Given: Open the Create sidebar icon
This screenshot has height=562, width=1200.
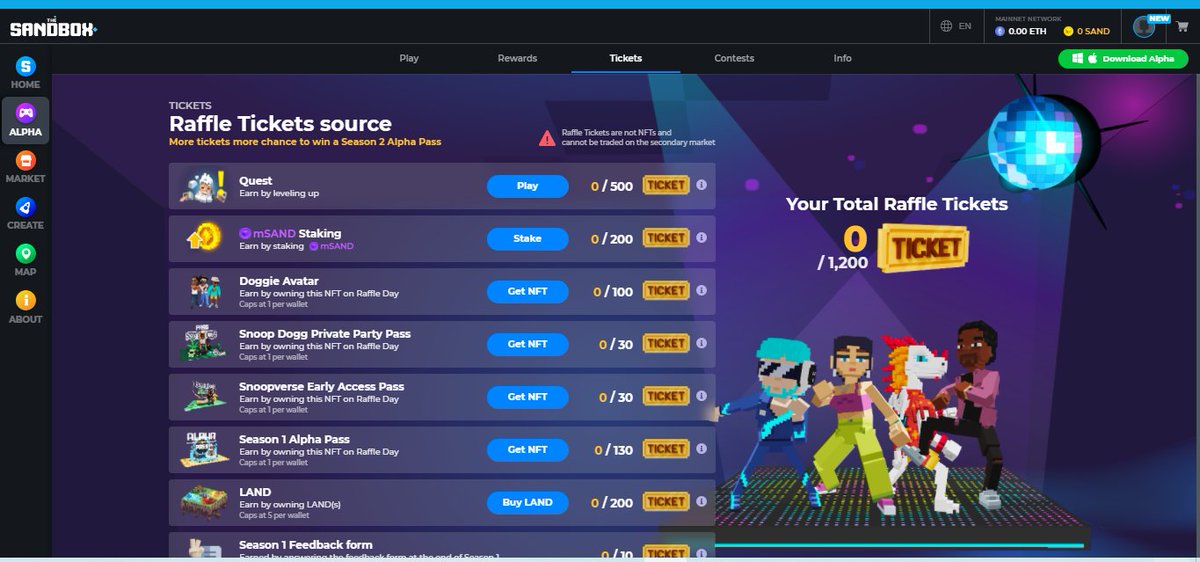Looking at the screenshot, I should 25,206.
